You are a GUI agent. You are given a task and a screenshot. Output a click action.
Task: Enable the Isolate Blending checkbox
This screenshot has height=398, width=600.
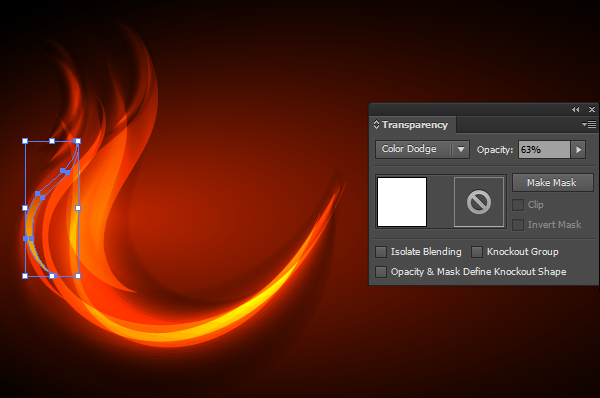pyautogui.click(x=381, y=252)
